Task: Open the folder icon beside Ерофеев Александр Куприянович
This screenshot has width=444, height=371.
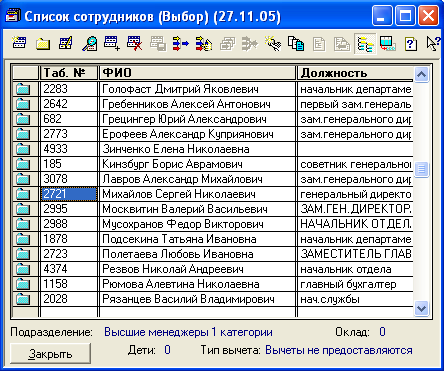Action: (x=23, y=134)
